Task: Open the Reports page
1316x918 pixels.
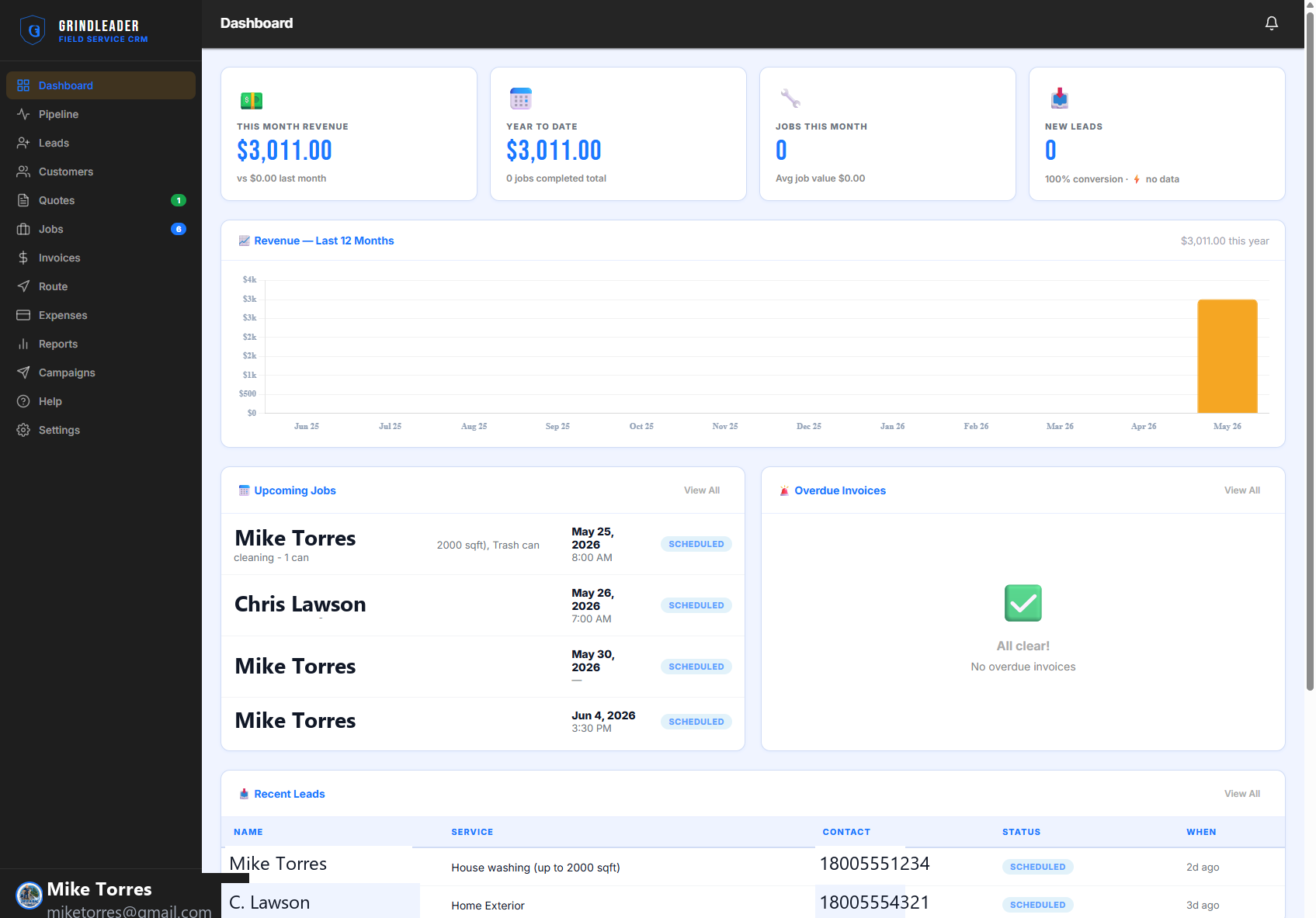Action: coord(101,344)
